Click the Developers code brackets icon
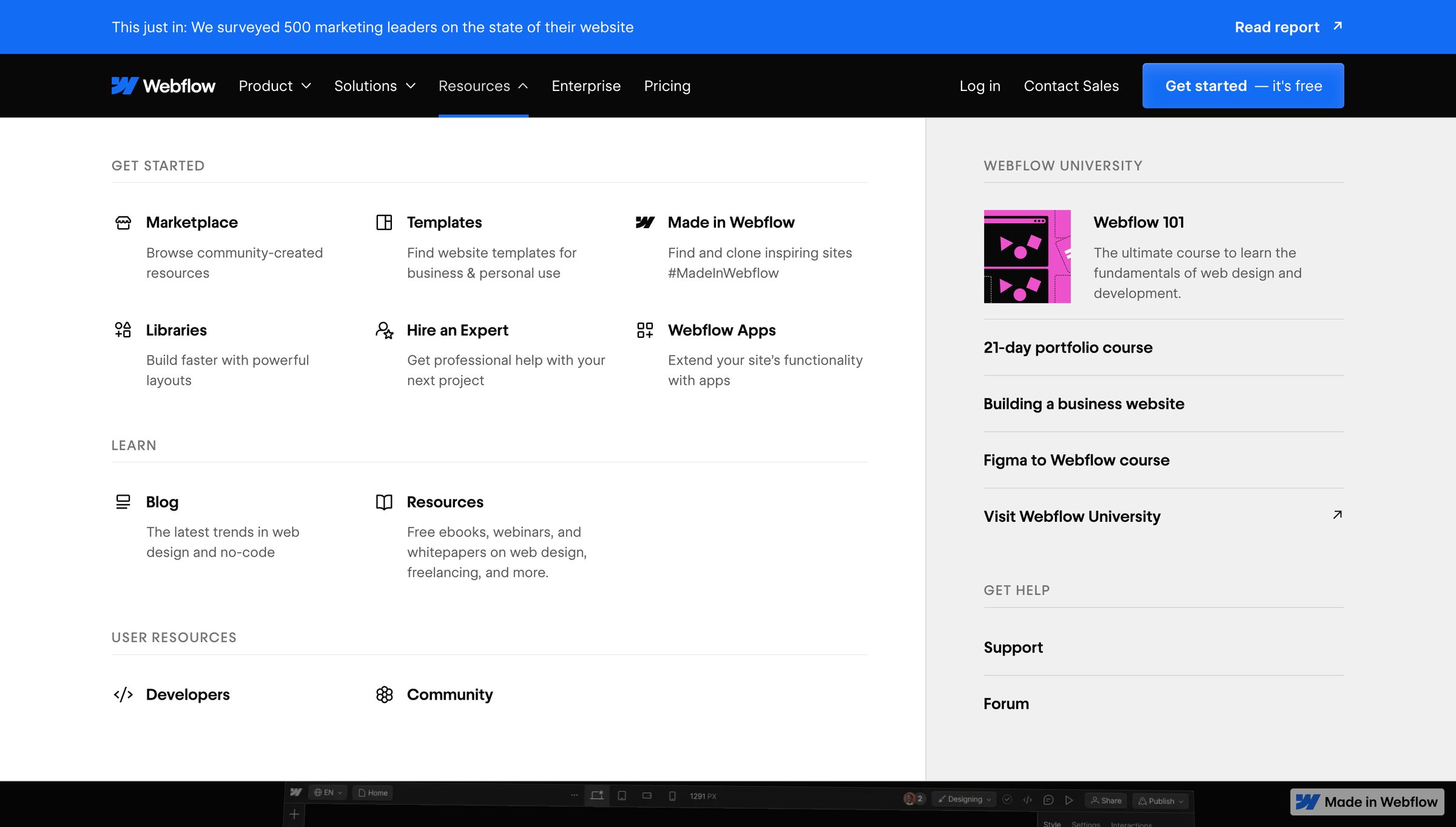 click(x=123, y=694)
